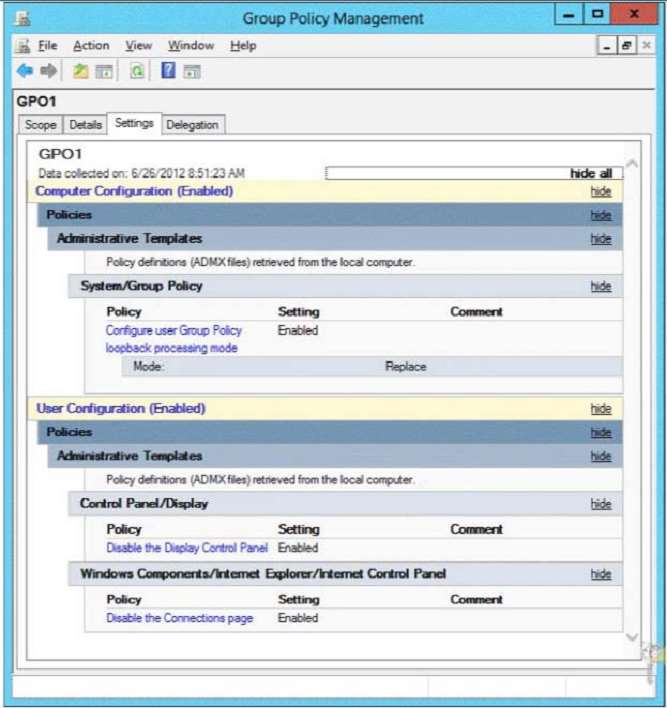This screenshot has height=708, width=667.
Task: Click the 'Mode:' label row
Action: pos(372,366)
